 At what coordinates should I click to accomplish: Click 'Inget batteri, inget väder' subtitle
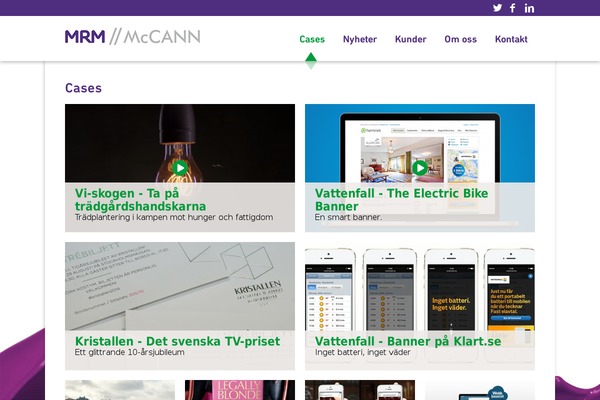(362, 352)
